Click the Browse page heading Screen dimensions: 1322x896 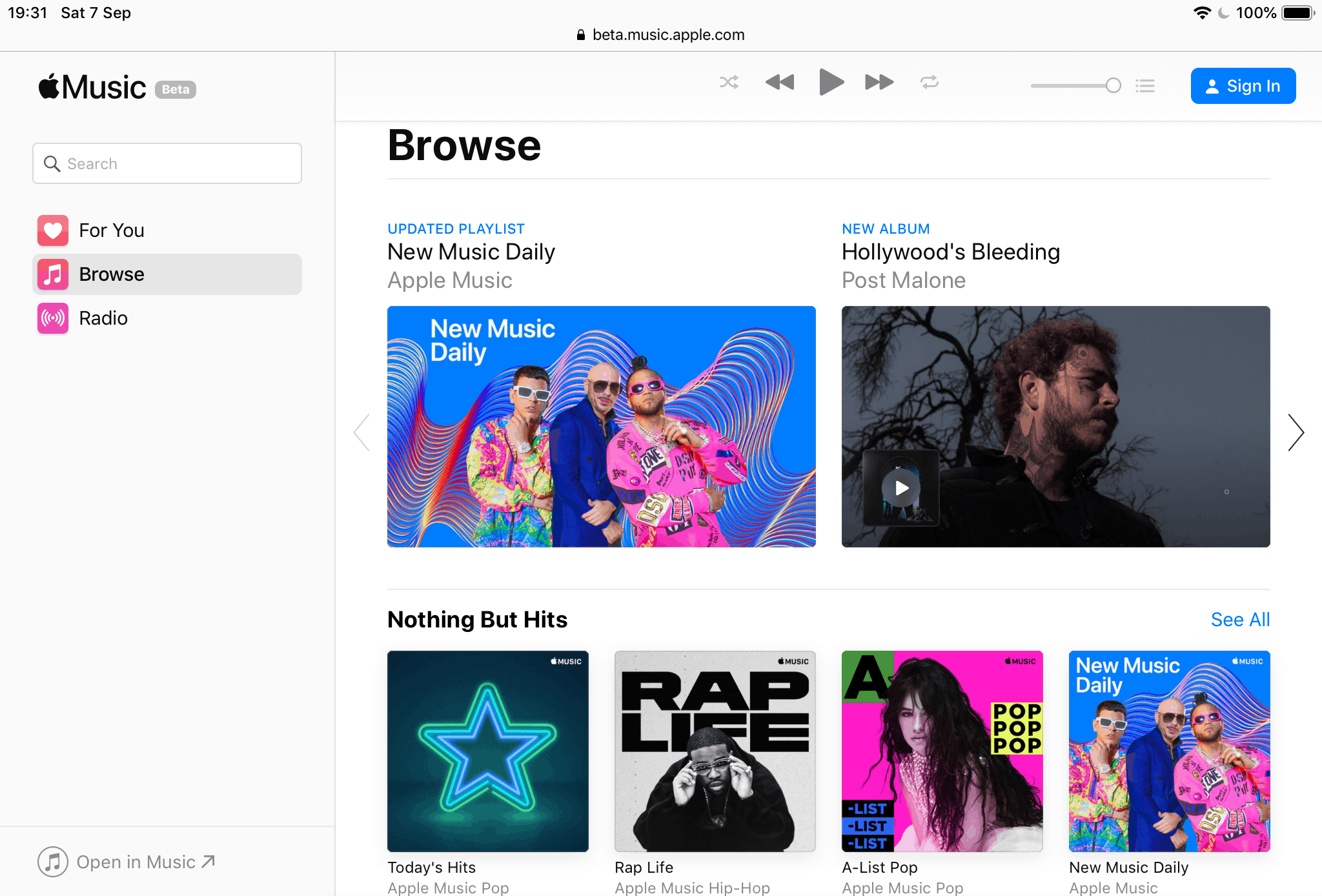click(465, 145)
